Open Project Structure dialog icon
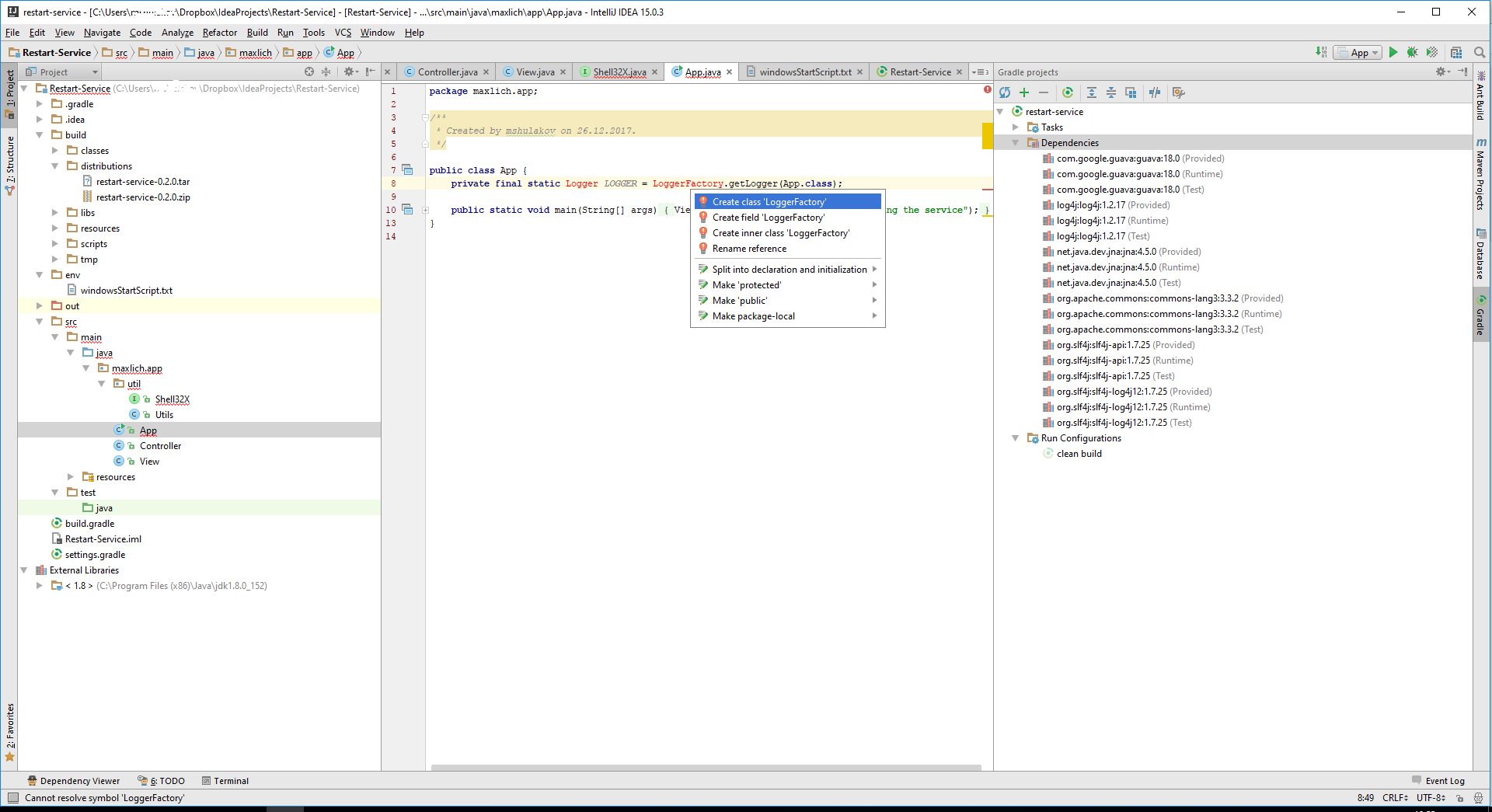Viewport: 1492px width, 812px height. tap(1456, 52)
